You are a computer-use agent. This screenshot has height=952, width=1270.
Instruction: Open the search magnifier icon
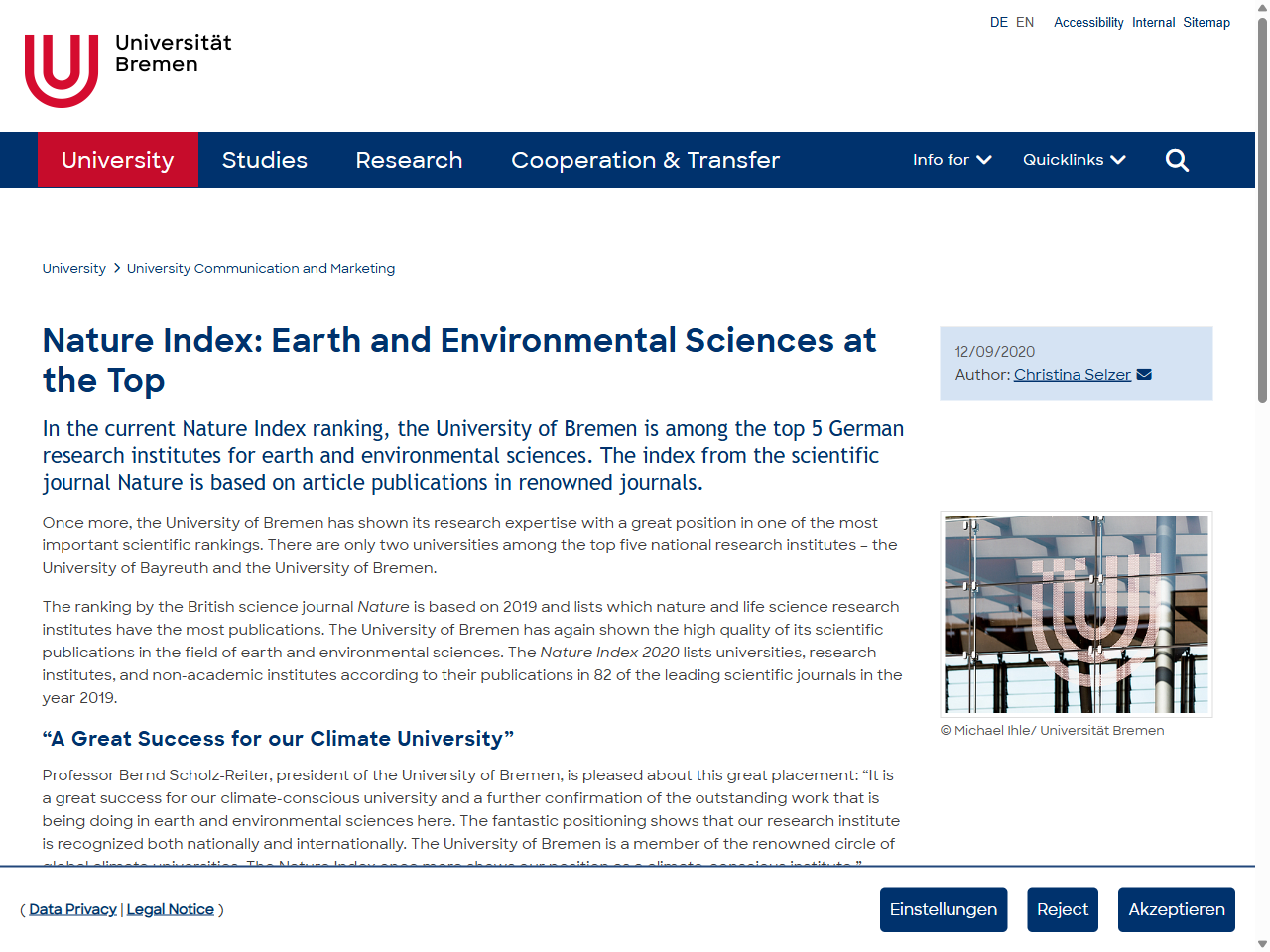(1177, 160)
